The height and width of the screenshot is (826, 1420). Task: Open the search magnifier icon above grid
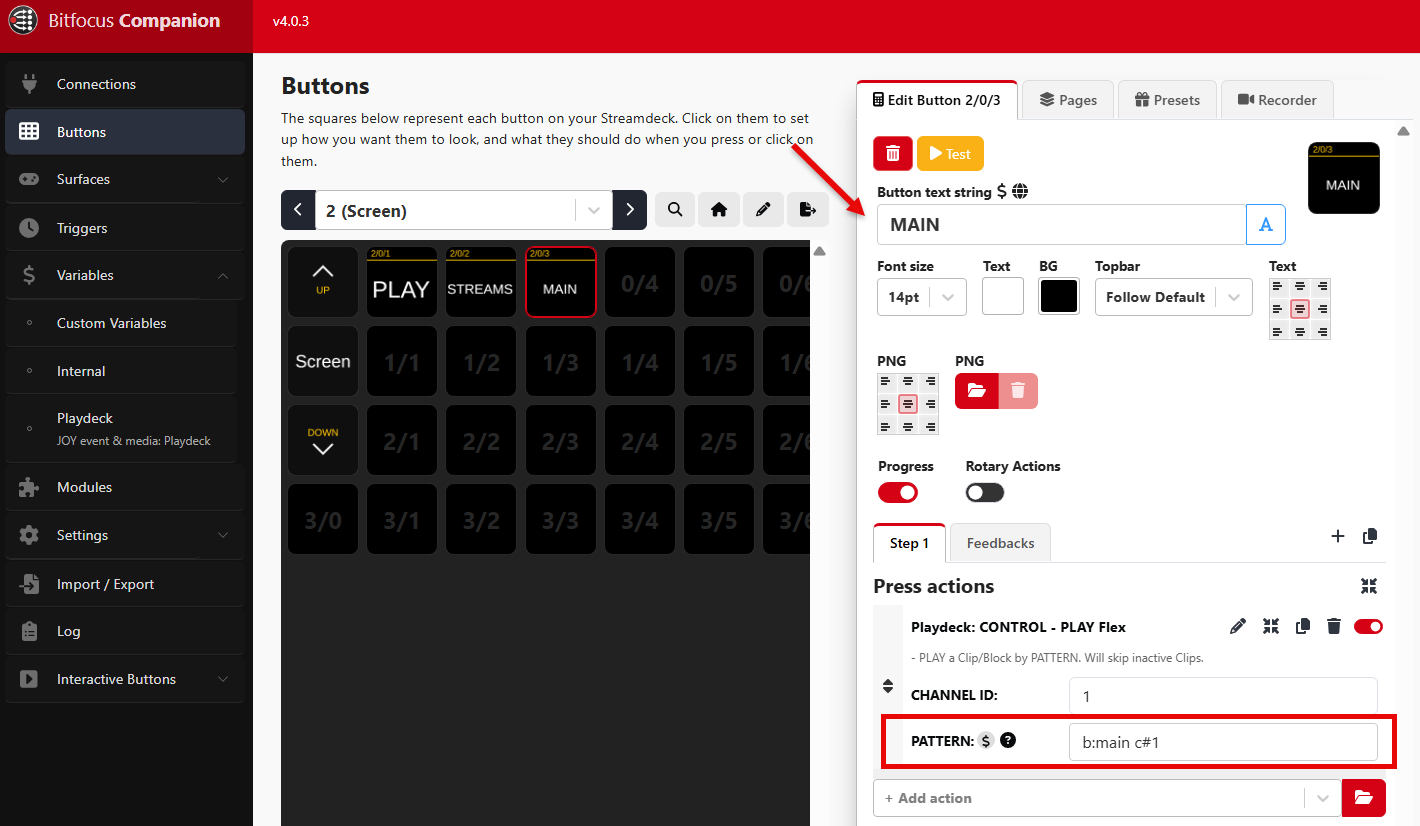click(x=675, y=210)
